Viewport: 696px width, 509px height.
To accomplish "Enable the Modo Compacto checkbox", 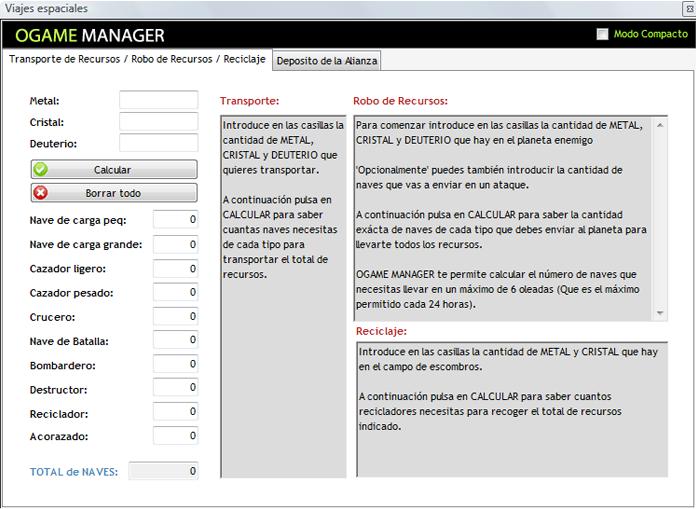I will tap(602, 34).
